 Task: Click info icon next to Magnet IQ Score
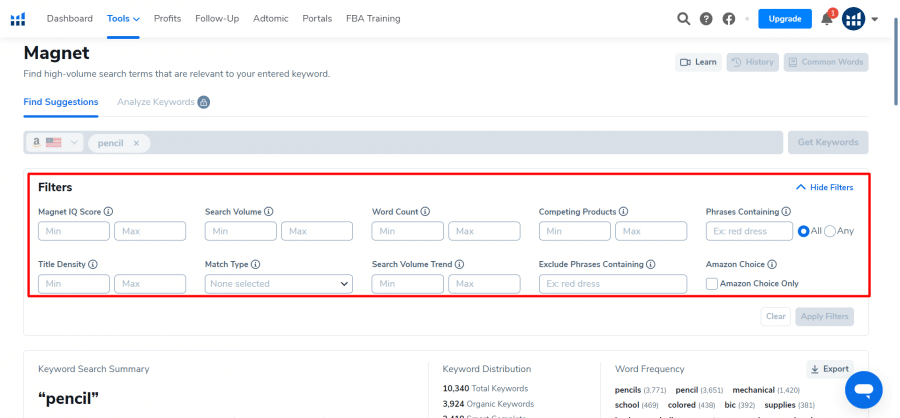tap(108, 212)
